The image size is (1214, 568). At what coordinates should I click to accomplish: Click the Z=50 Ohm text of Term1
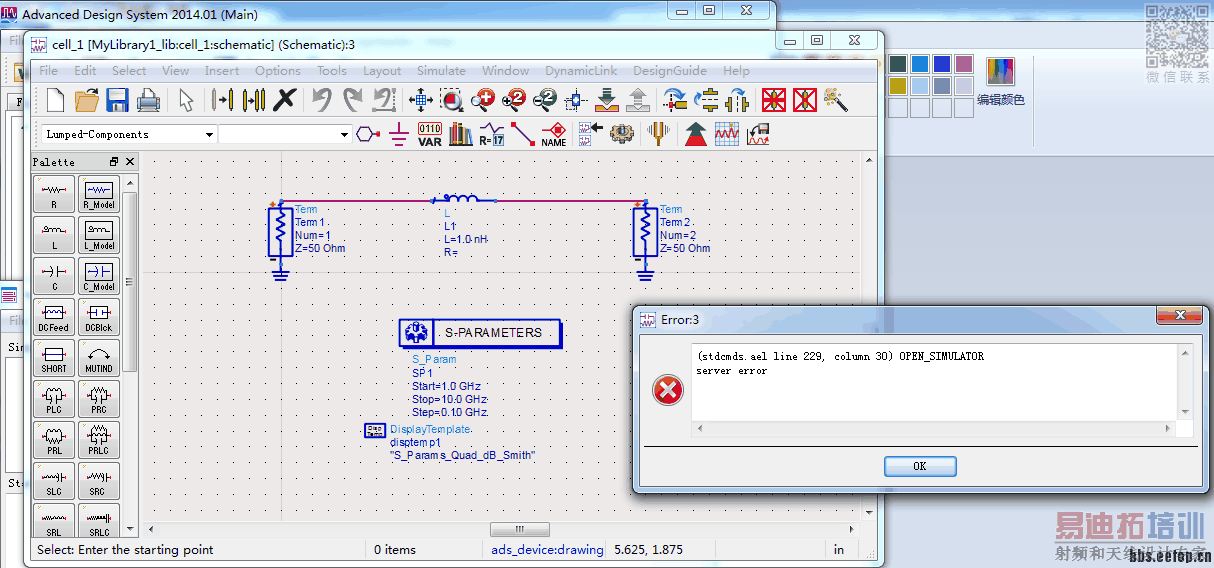(x=319, y=248)
